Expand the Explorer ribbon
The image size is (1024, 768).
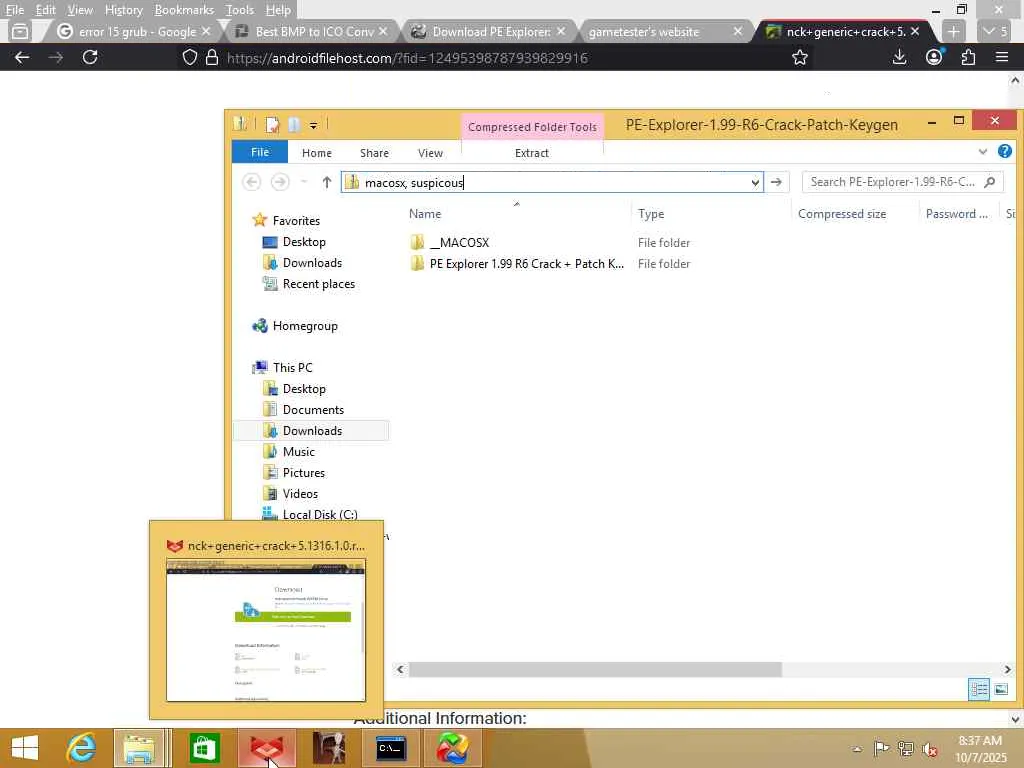[x=982, y=152]
